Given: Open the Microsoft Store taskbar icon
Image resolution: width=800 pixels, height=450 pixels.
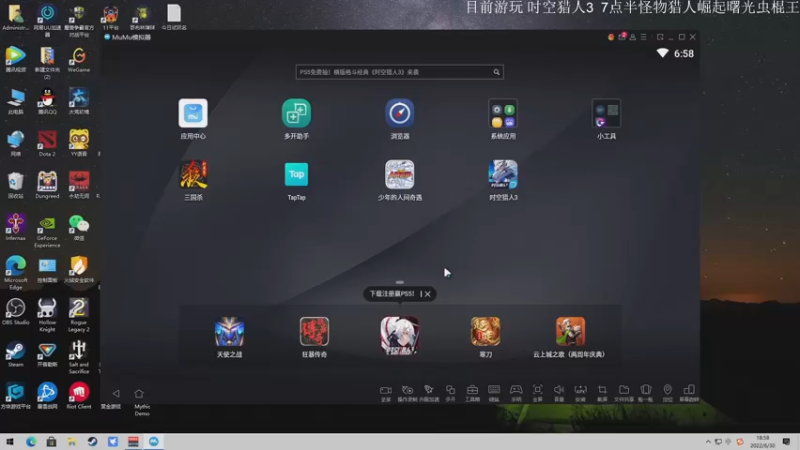Looking at the screenshot, I should point(51,442).
